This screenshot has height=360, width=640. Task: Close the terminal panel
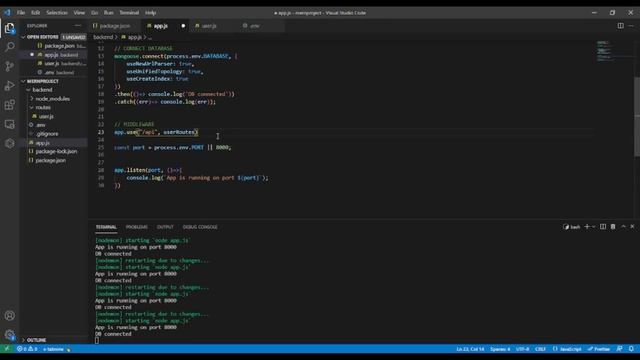coord(632,227)
